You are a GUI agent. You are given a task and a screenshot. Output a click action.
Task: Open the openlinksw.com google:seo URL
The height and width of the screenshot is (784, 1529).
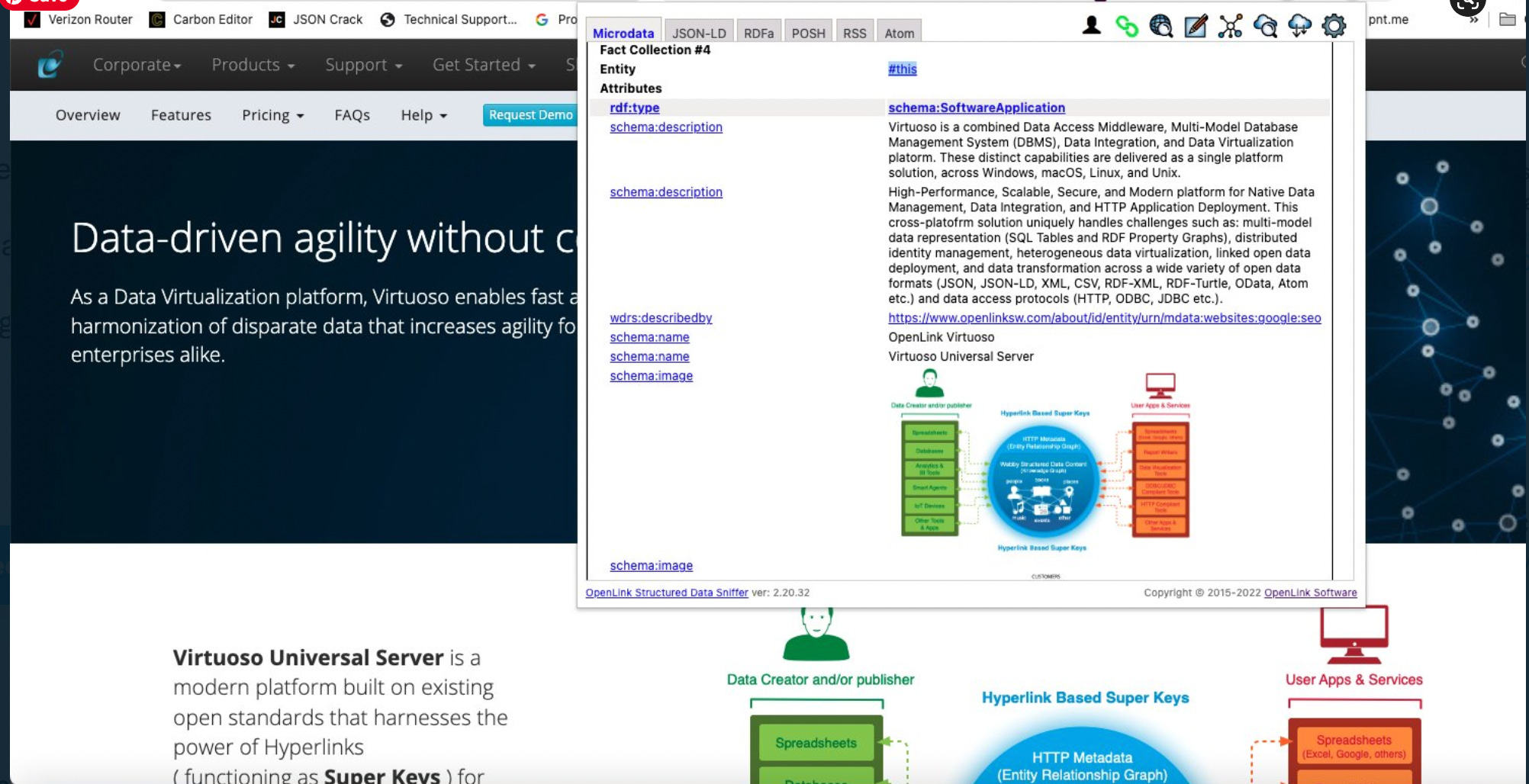click(1104, 318)
